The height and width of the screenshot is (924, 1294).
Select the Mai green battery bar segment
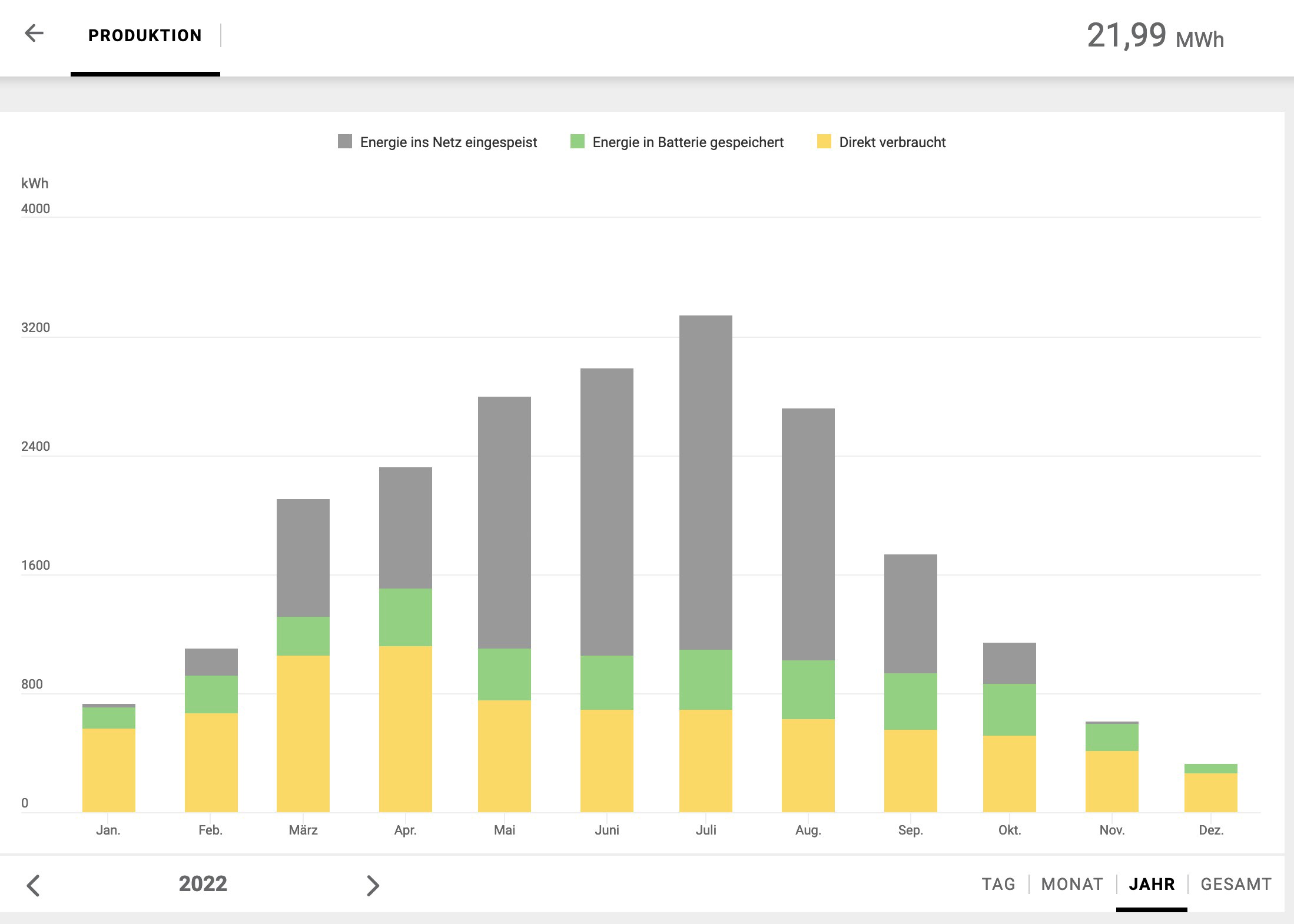click(x=505, y=674)
